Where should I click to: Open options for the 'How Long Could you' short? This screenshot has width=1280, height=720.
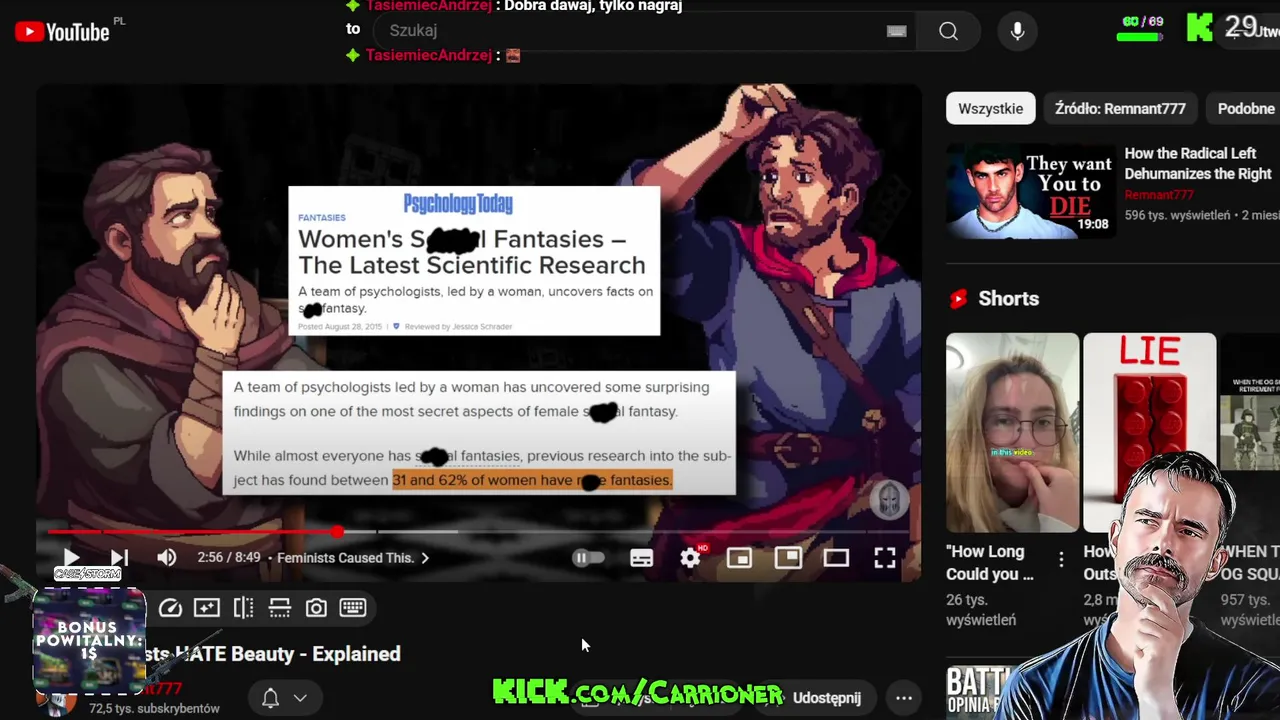click(1061, 558)
